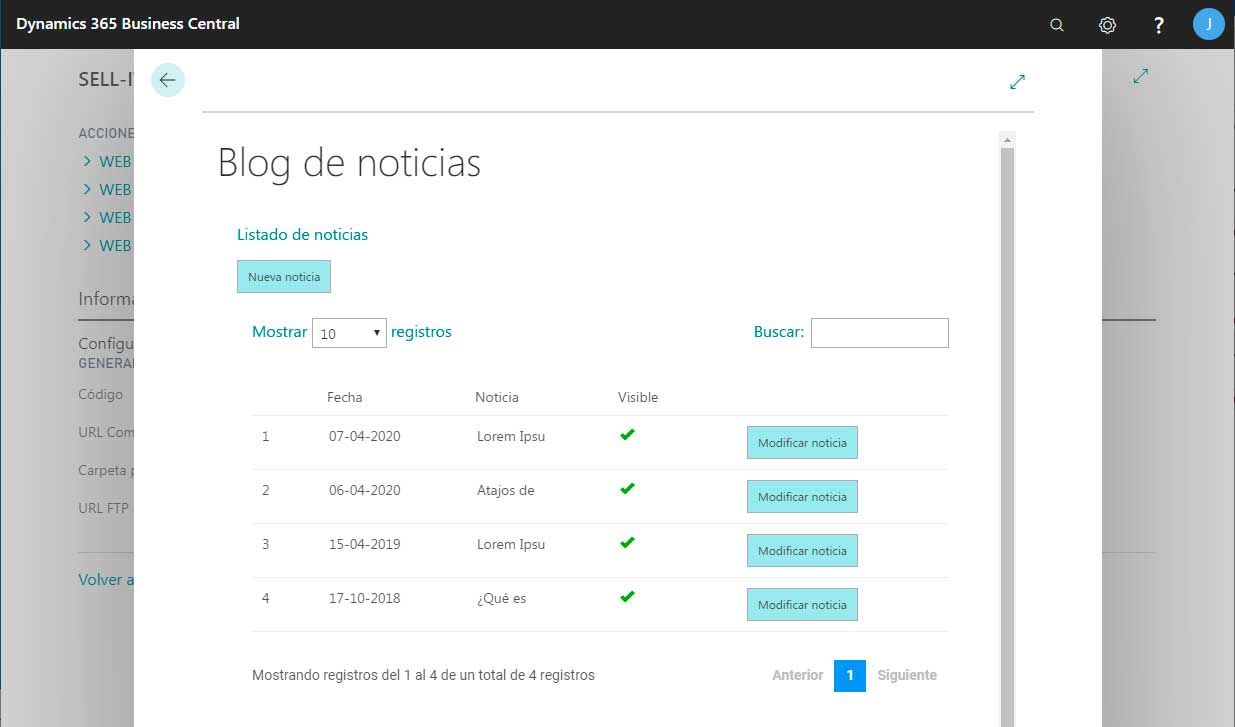Select the date cell 06-04-2020
The width and height of the screenshot is (1235, 727).
365,490
